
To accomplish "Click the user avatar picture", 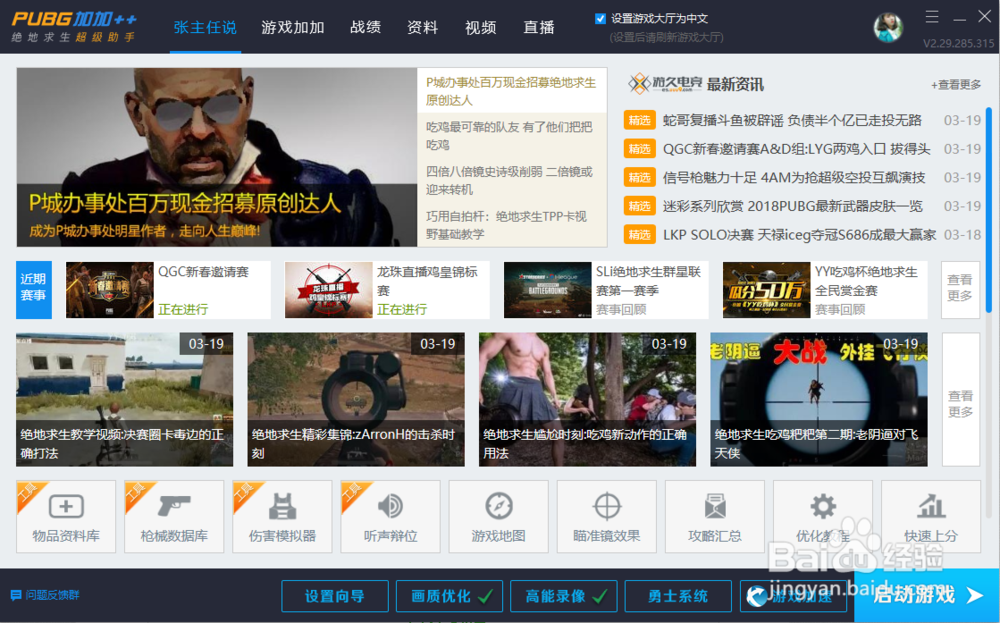I will point(888,27).
